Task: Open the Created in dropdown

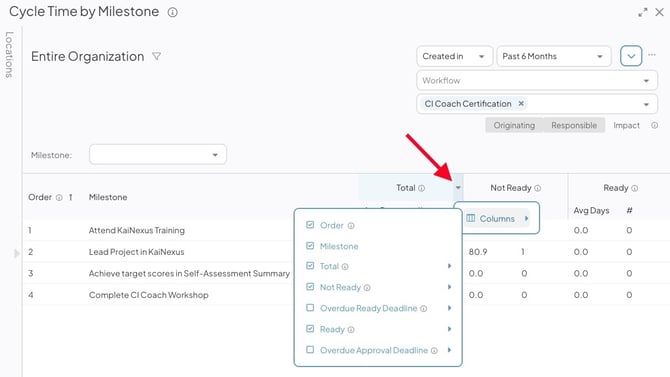Action: [454, 56]
